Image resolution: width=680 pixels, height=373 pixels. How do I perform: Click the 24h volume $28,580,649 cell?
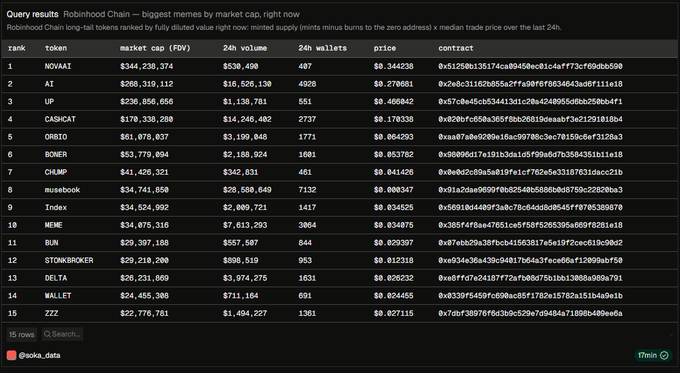pyautogui.click(x=247, y=190)
